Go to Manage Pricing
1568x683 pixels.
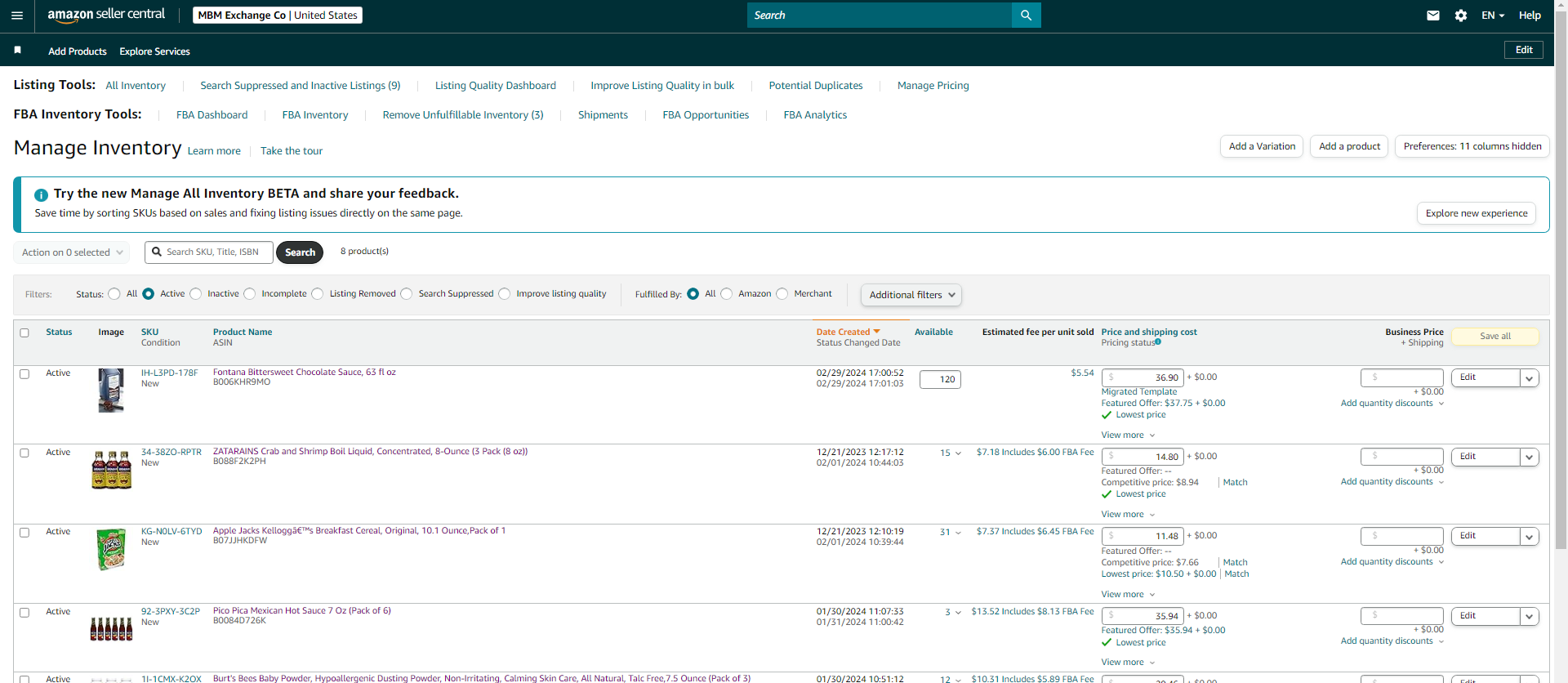pyautogui.click(x=933, y=86)
